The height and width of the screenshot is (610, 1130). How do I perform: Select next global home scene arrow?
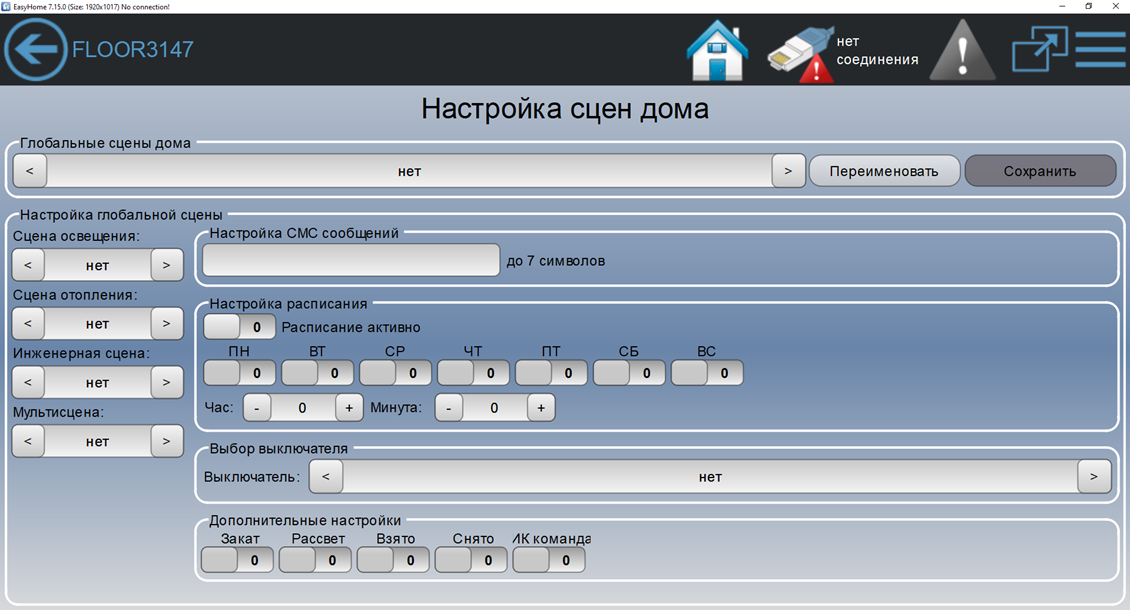click(x=788, y=171)
